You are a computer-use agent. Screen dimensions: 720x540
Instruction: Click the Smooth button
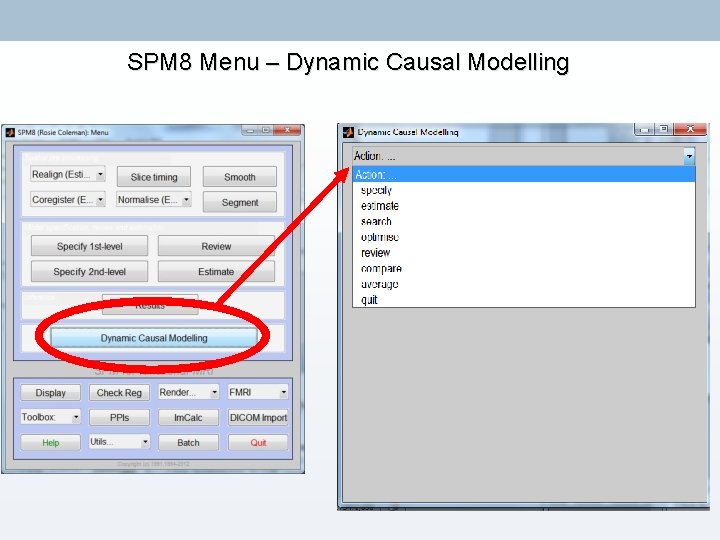click(x=240, y=177)
